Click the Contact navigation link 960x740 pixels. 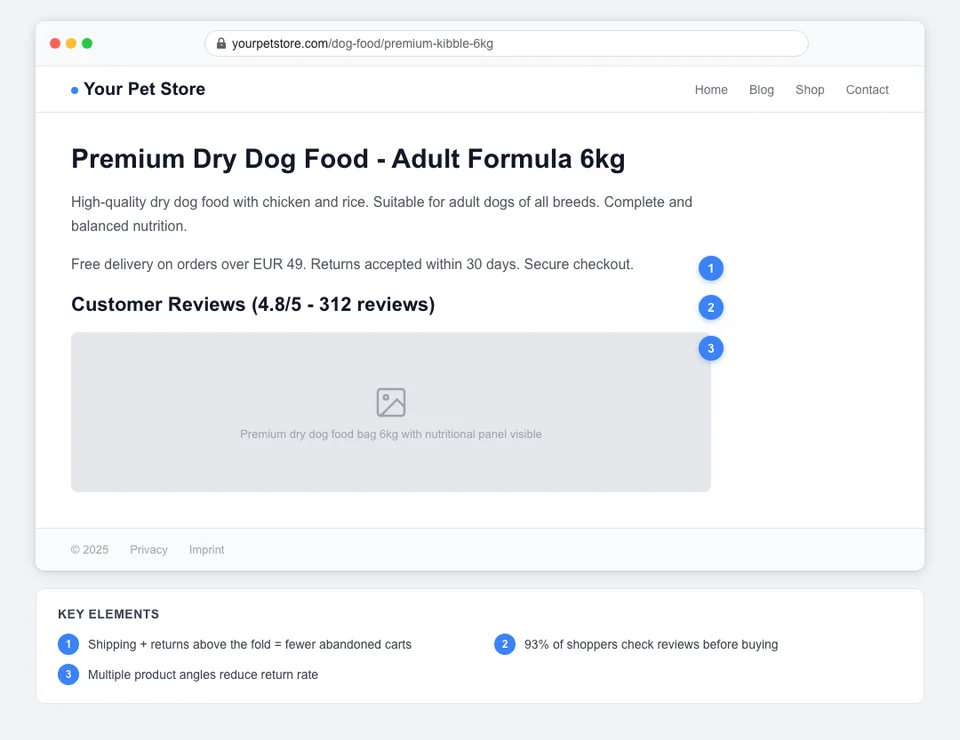867,89
